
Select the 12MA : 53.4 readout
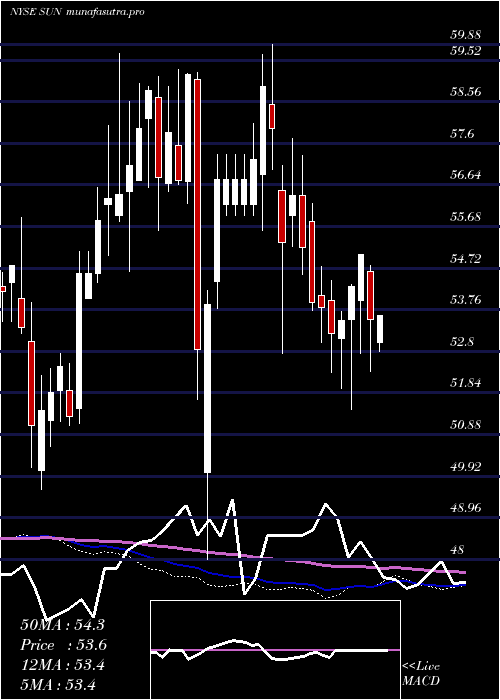point(62,665)
